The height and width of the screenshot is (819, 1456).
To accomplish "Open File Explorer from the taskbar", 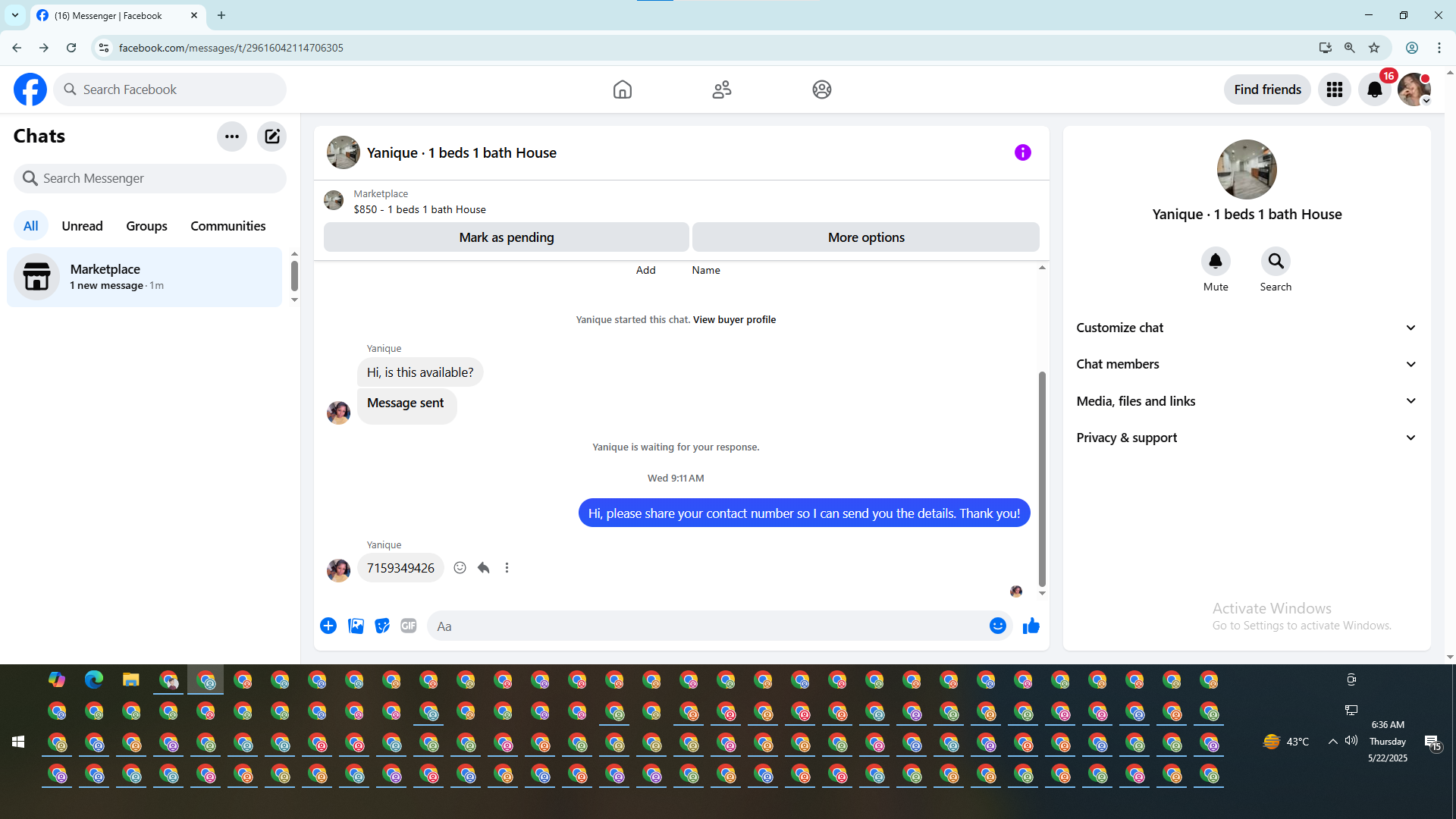I will (131, 679).
